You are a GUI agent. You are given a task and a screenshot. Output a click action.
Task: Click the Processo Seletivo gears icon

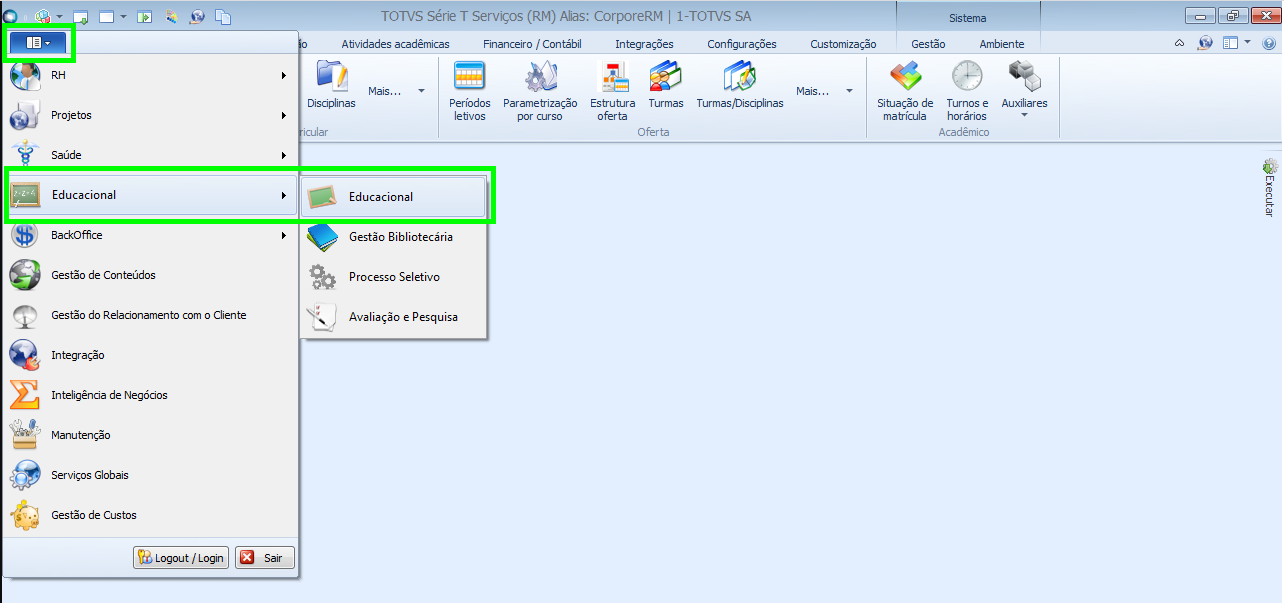coord(322,277)
